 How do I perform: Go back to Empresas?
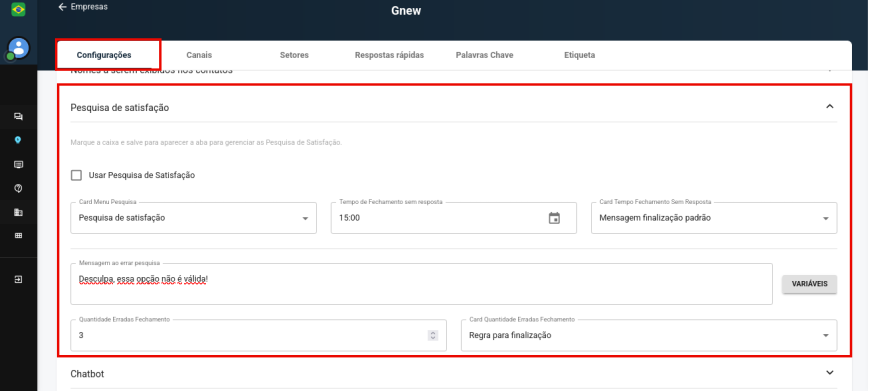point(83,7)
